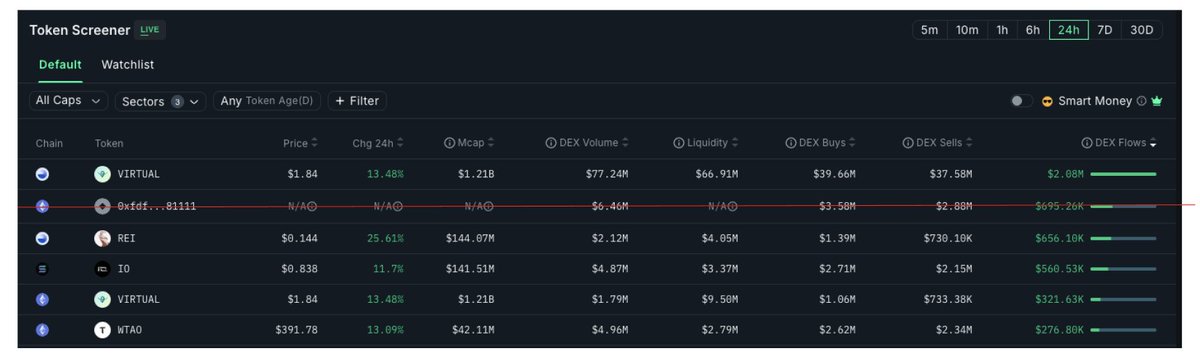1200x360 pixels.
Task: Switch to the Default tab
Action: tap(60, 65)
